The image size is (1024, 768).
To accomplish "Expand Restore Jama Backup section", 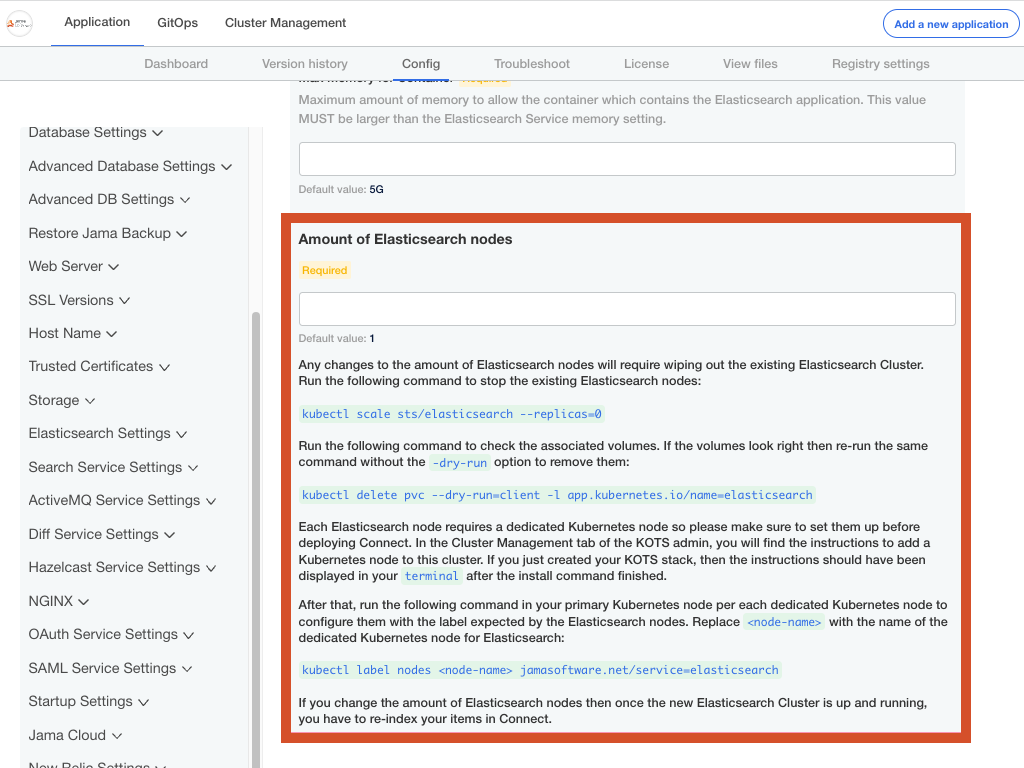I will coord(108,233).
